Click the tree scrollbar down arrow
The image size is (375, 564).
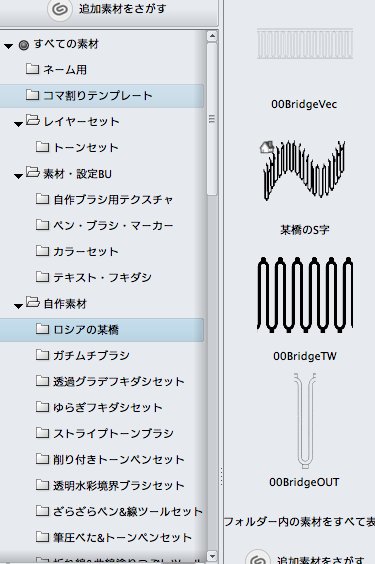[212, 556]
